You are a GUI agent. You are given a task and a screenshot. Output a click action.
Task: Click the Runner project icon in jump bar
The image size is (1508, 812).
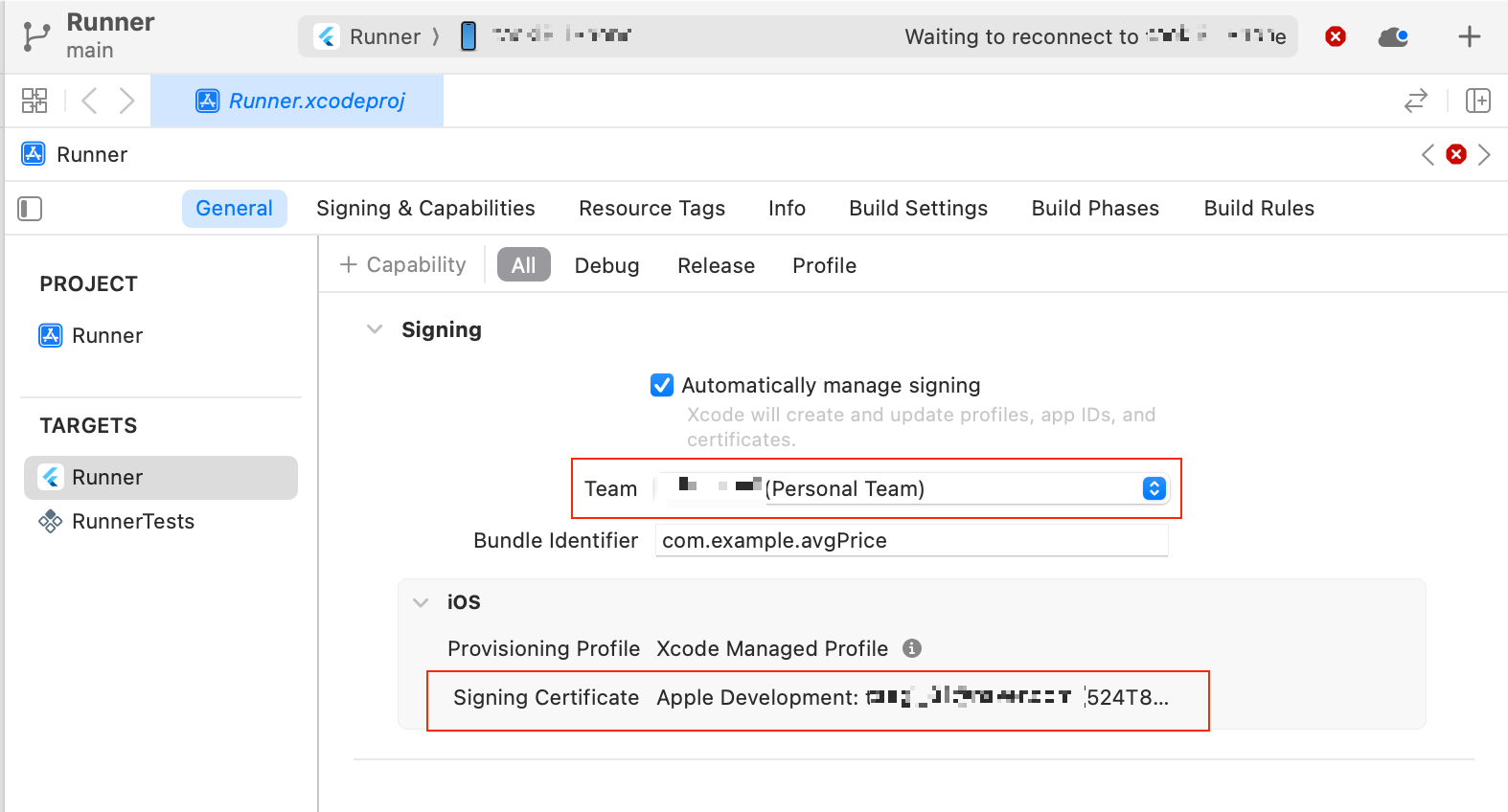[x=34, y=154]
